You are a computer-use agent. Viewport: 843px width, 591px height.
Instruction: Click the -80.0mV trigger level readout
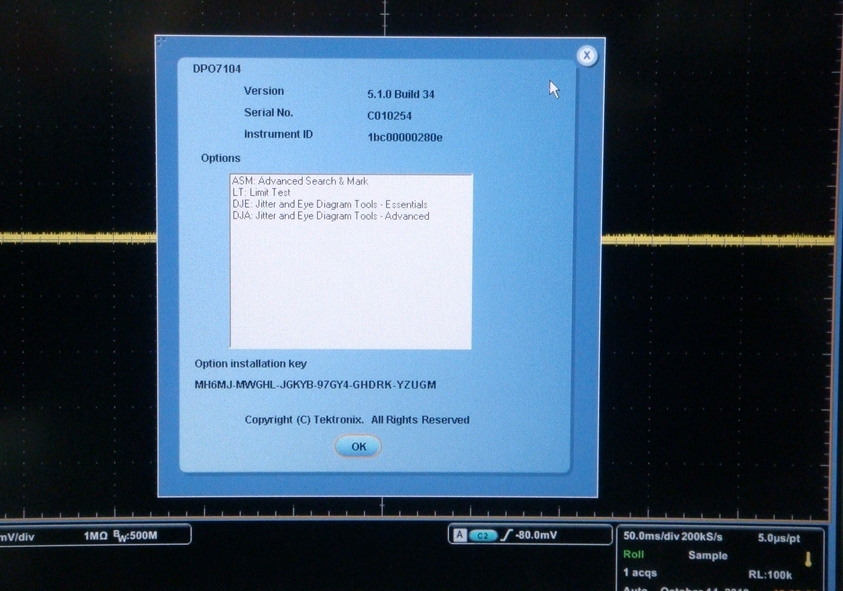click(x=536, y=535)
